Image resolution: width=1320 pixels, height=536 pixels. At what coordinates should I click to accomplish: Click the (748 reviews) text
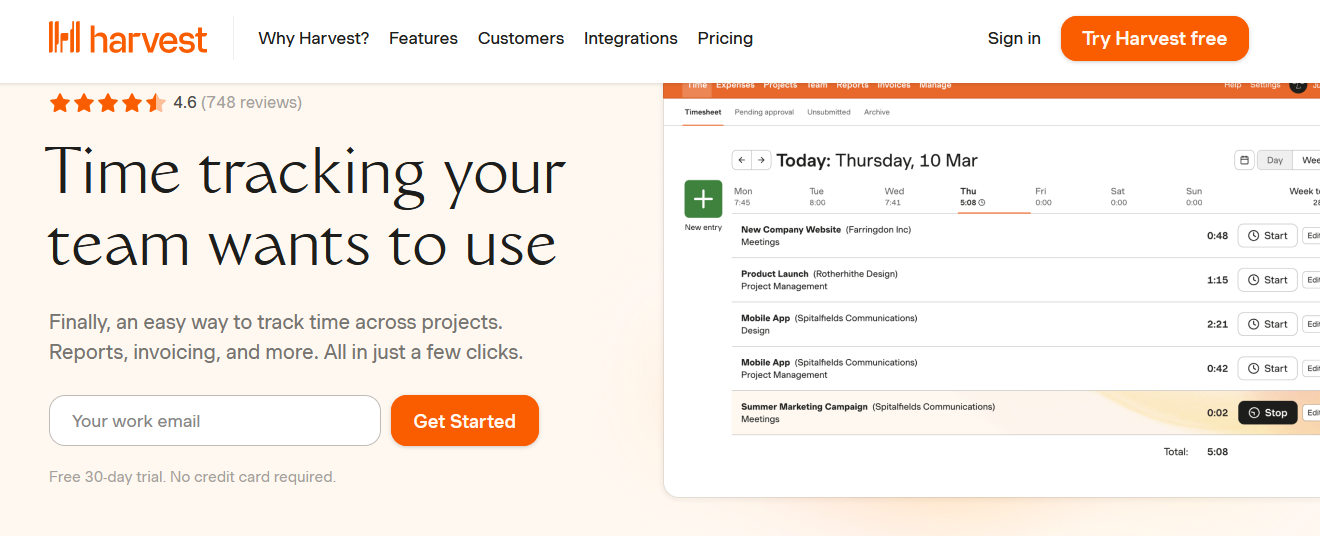point(251,102)
